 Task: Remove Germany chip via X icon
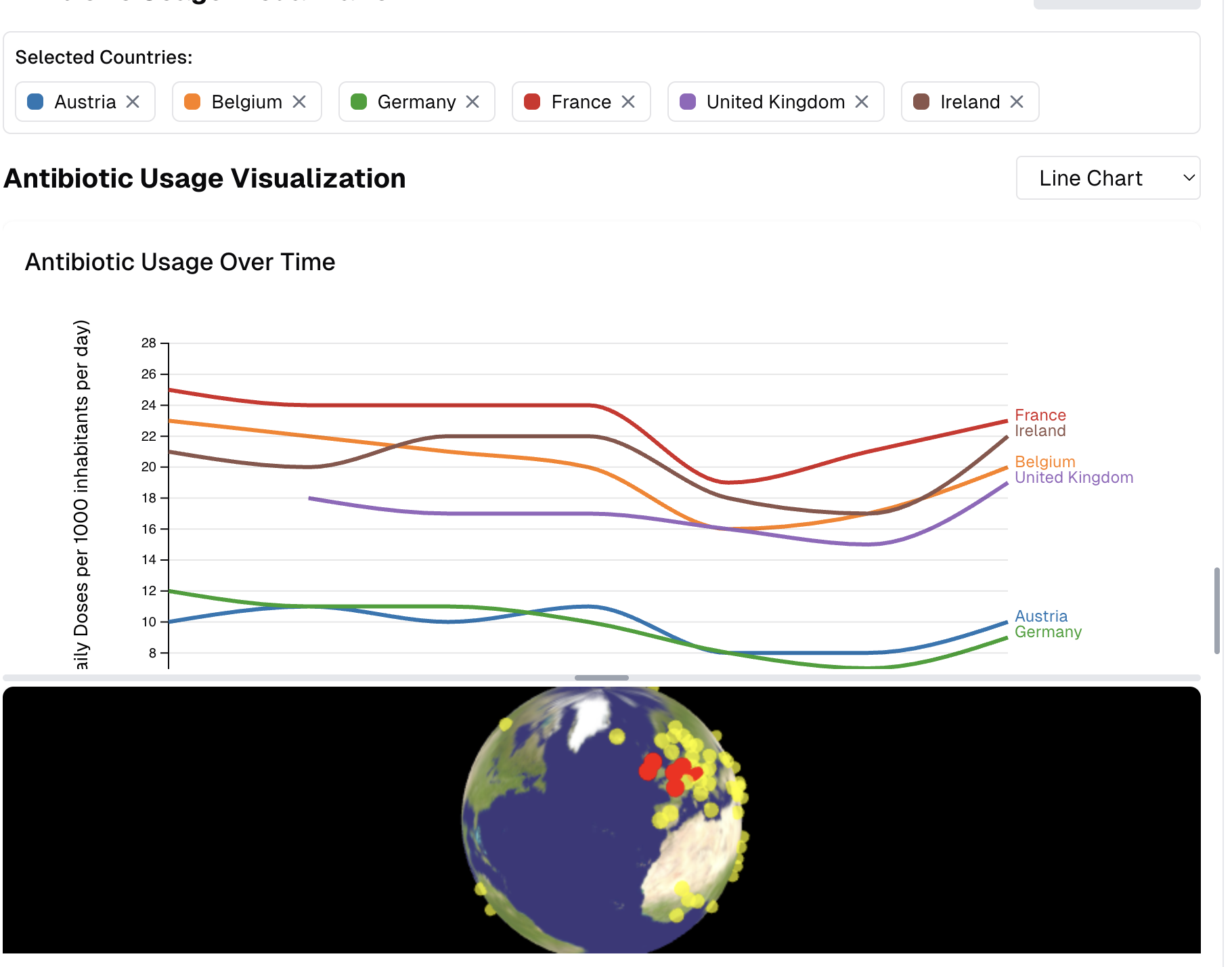[x=472, y=102]
